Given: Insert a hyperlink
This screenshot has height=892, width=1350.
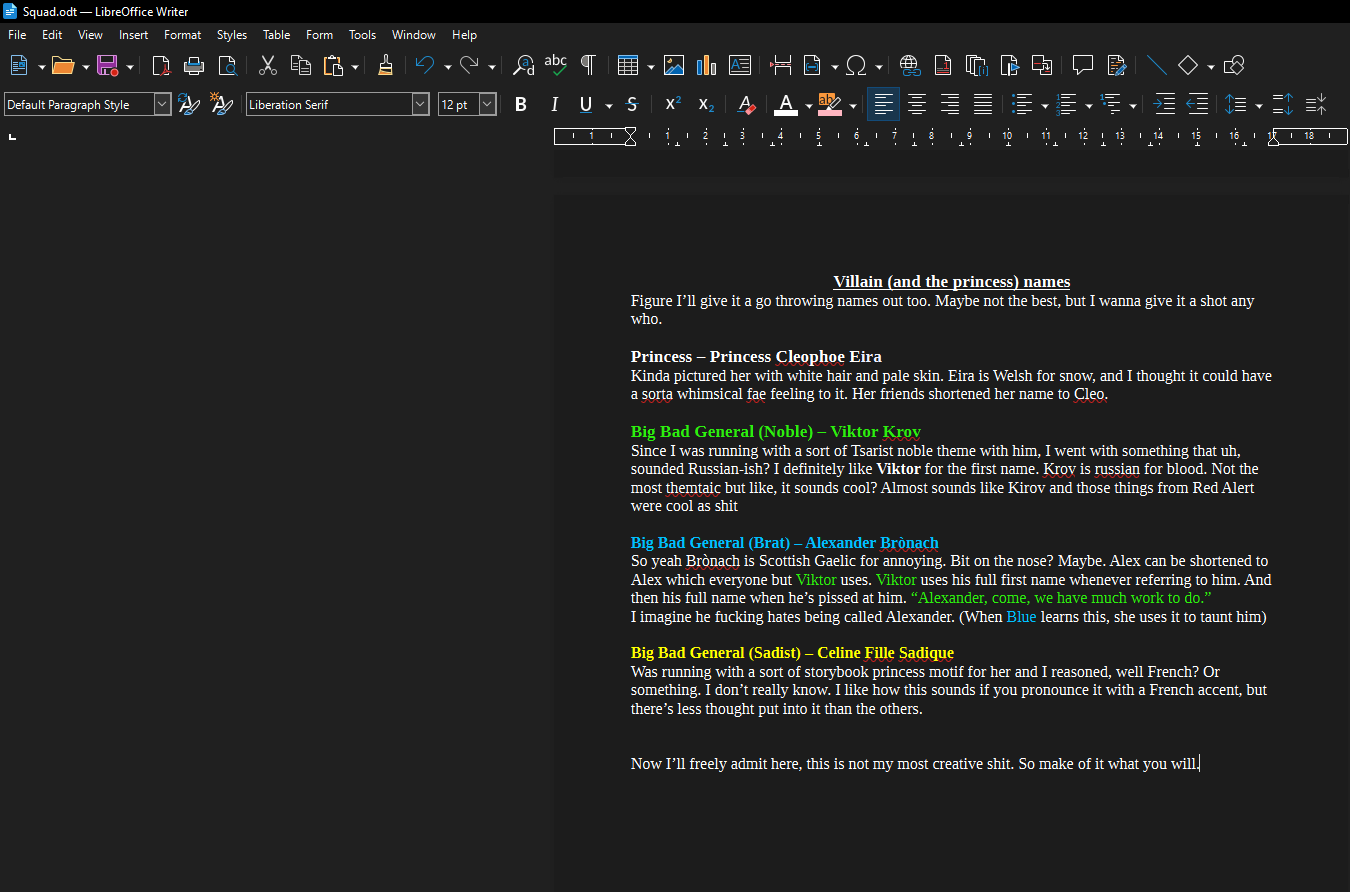Looking at the screenshot, I should [909, 66].
